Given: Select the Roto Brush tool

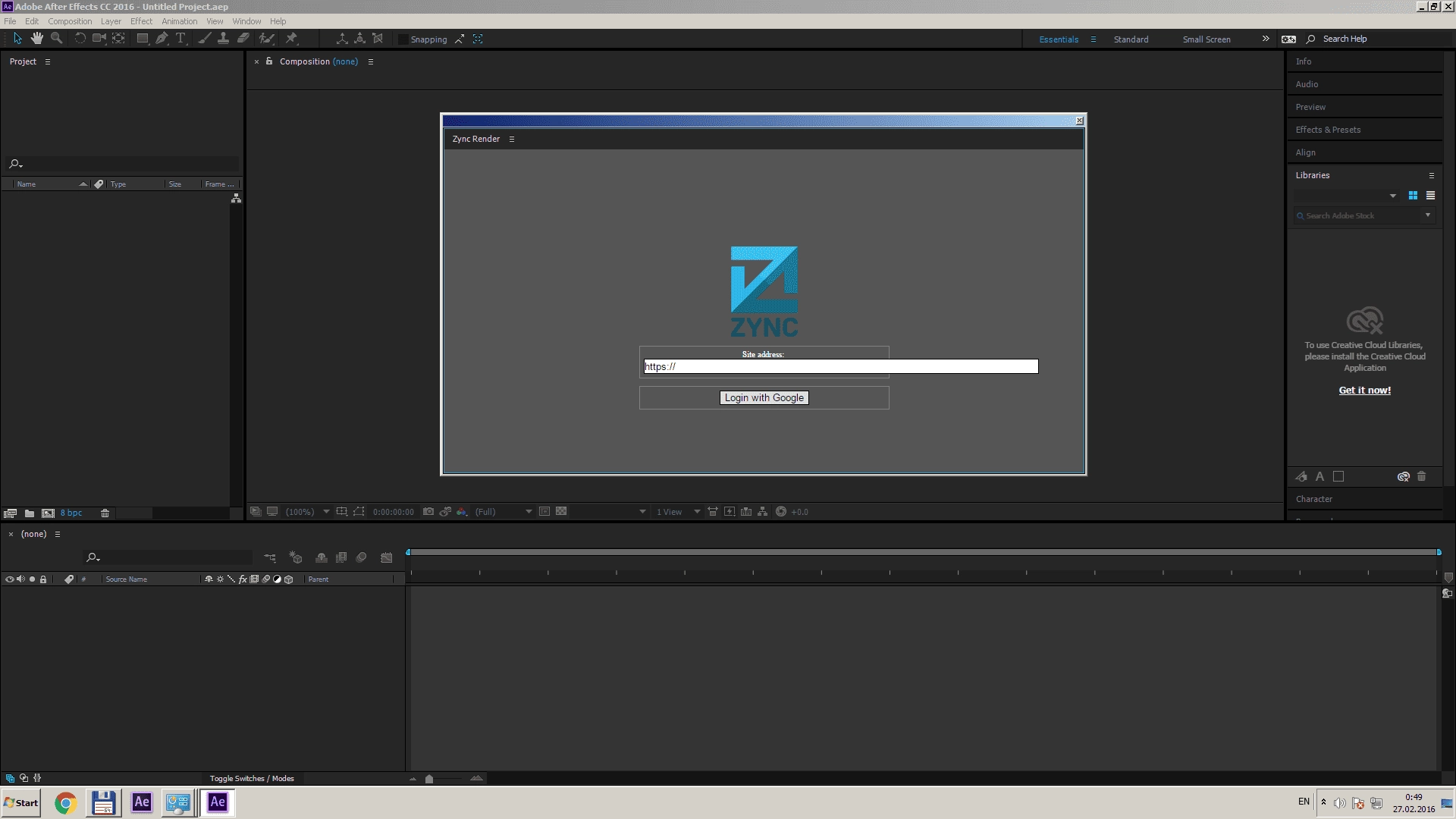Looking at the screenshot, I should (x=266, y=39).
